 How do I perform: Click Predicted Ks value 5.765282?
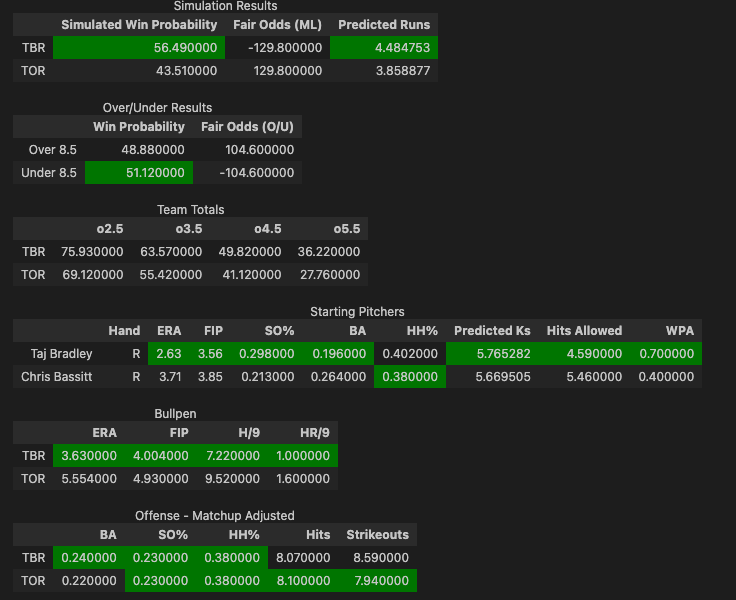click(x=504, y=354)
